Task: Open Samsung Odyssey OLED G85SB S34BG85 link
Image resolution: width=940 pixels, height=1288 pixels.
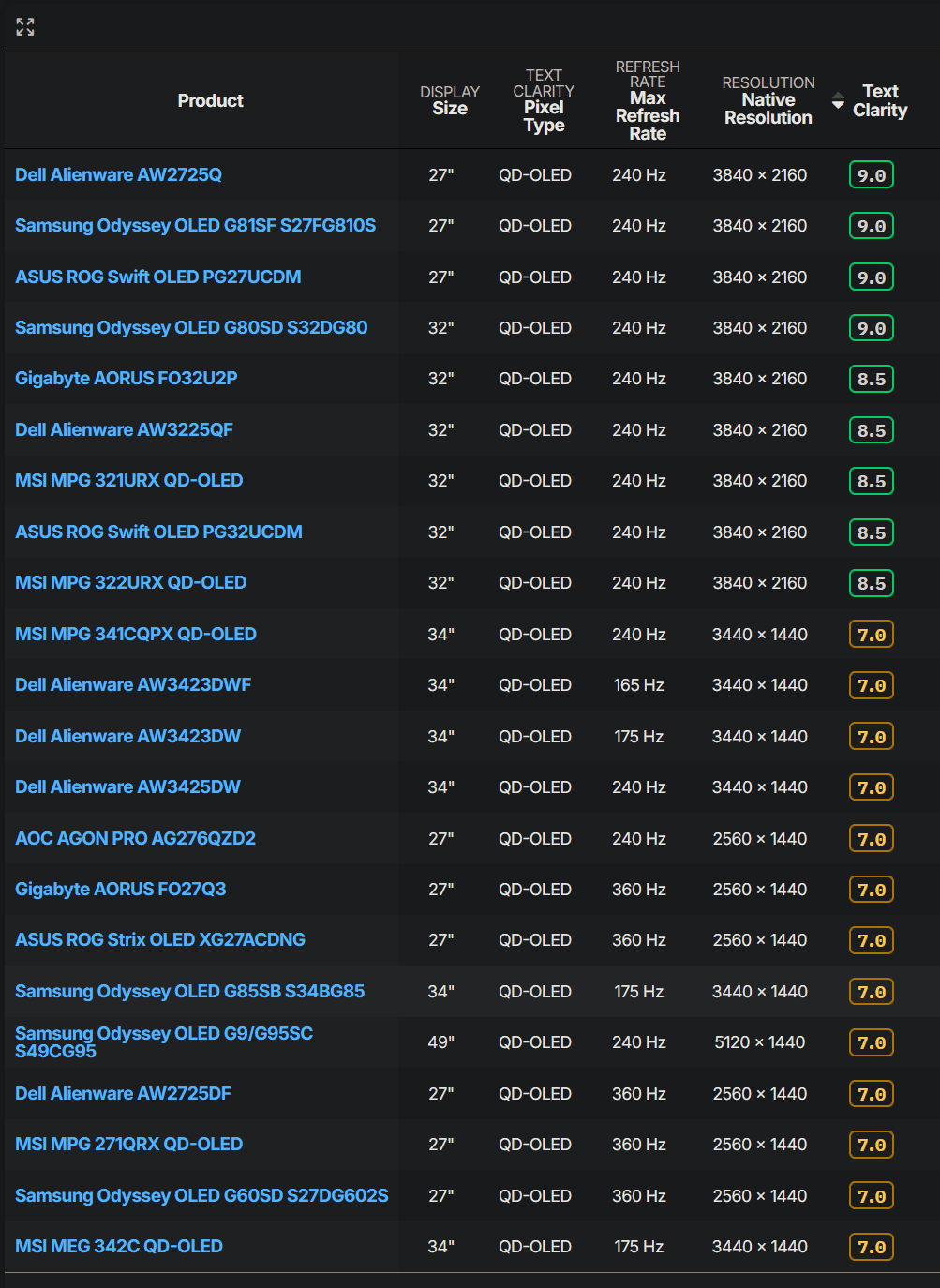Action: click(189, 991)
